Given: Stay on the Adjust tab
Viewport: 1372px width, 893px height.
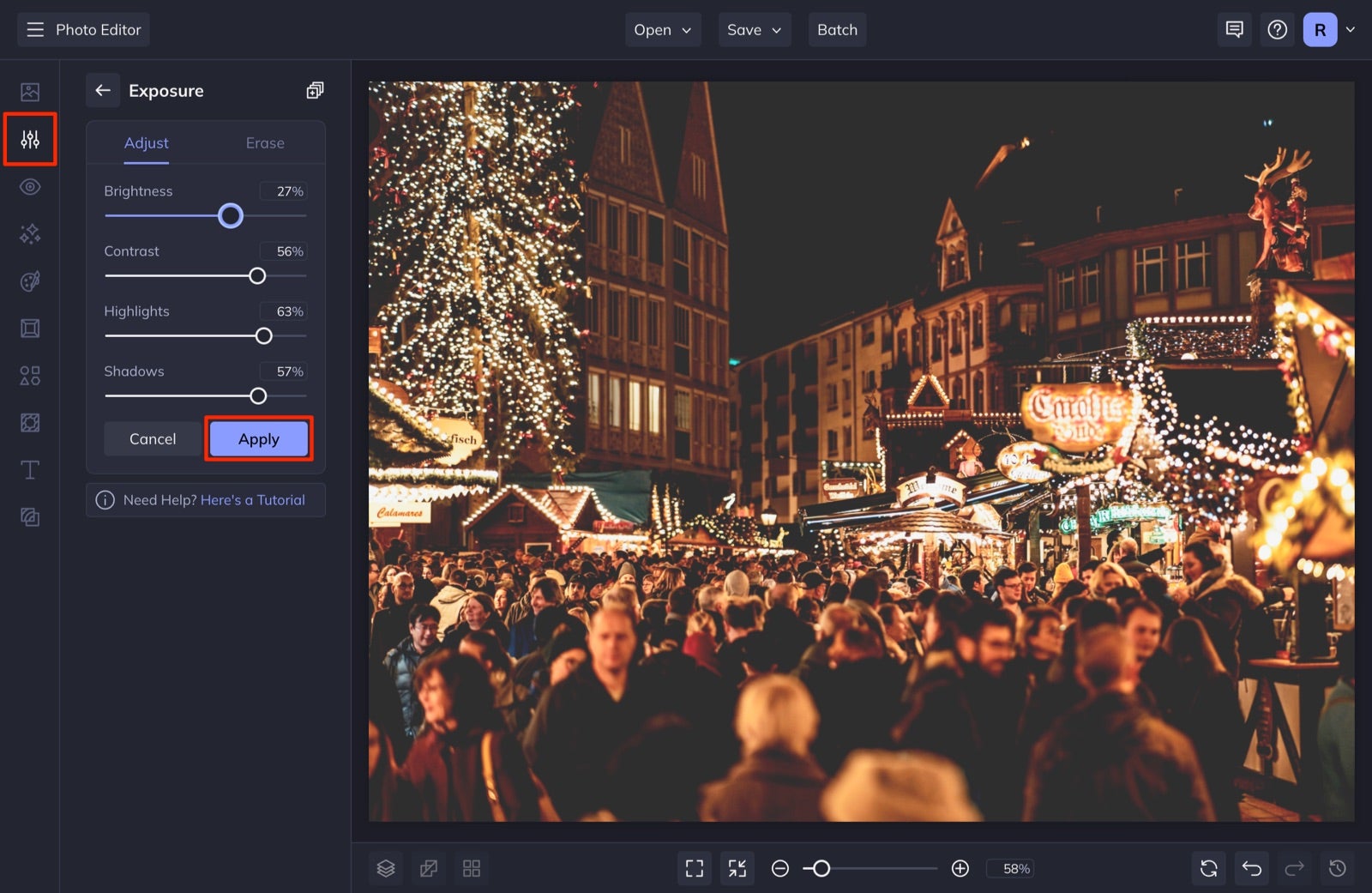Looking at the screenshot, I should pyautogui.click(x=146, y=142).
